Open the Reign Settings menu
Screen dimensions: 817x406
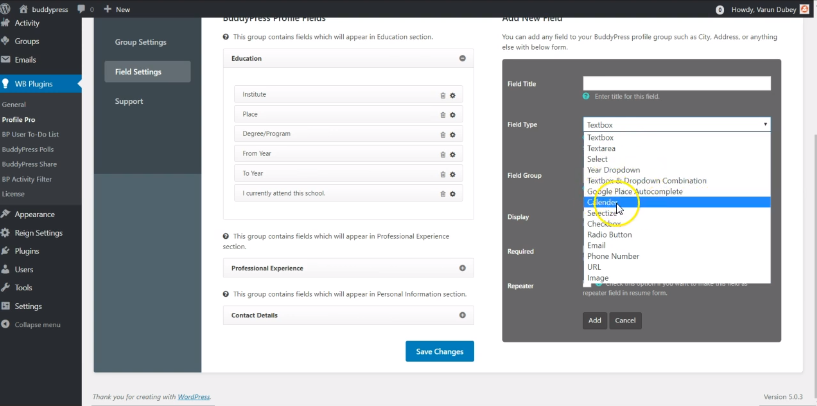(38, 233)
